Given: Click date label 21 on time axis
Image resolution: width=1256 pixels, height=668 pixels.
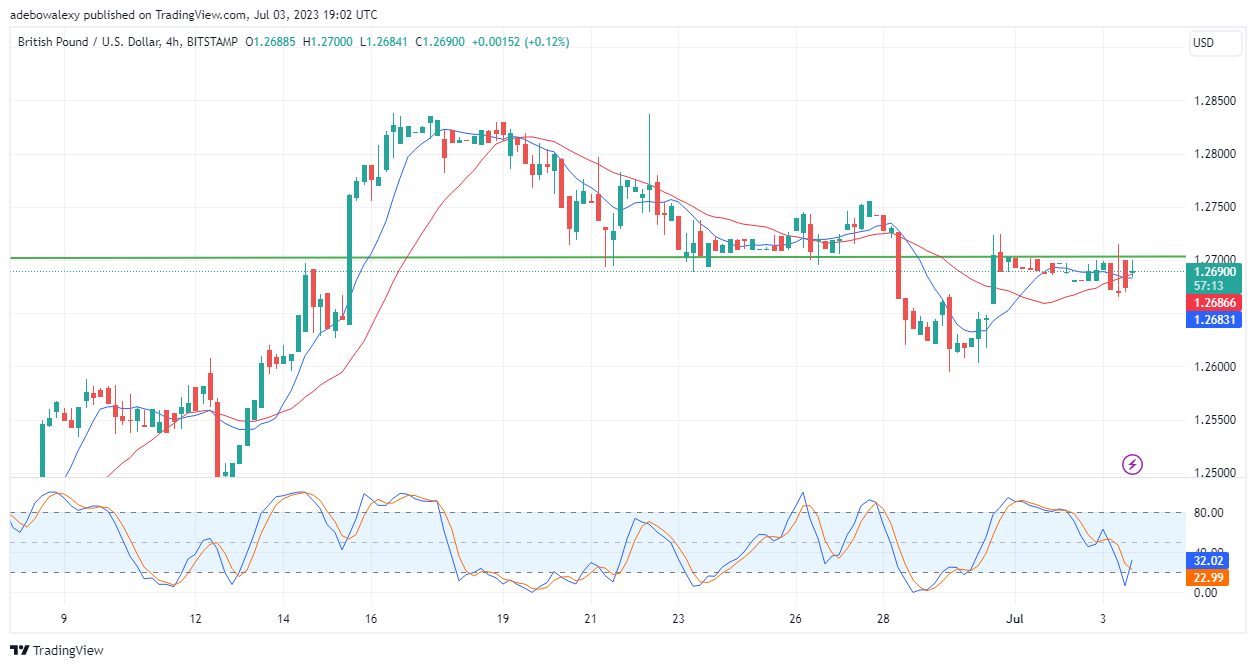Looking at the screenshot, I should (590, 617).
